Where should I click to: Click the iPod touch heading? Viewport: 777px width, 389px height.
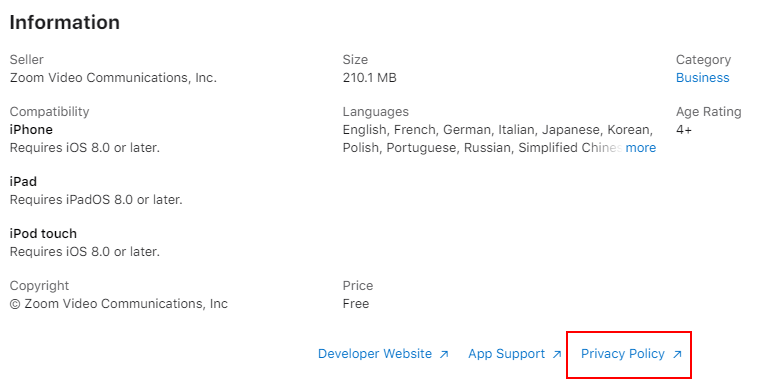click(x=43, y=233)
